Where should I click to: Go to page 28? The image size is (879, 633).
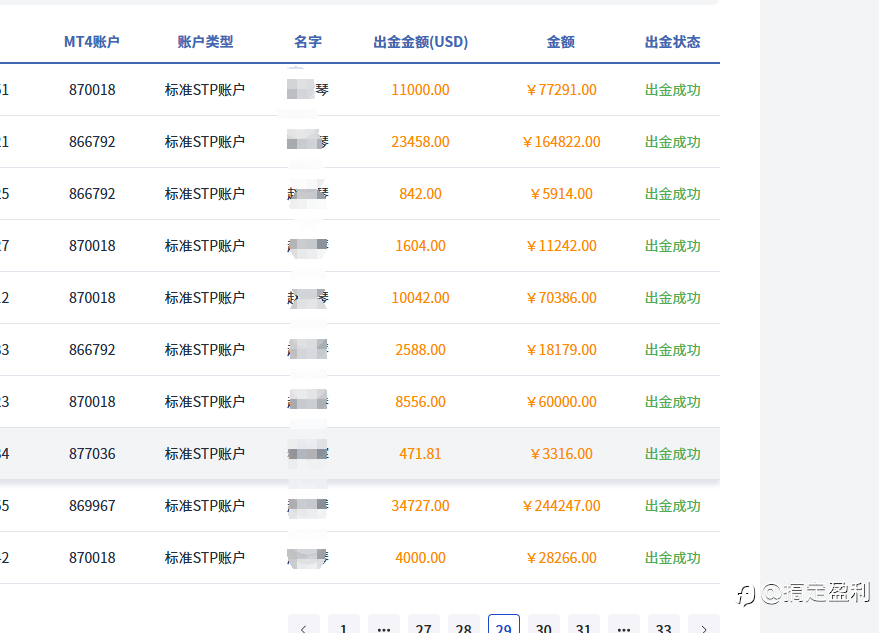pos(464,627)
